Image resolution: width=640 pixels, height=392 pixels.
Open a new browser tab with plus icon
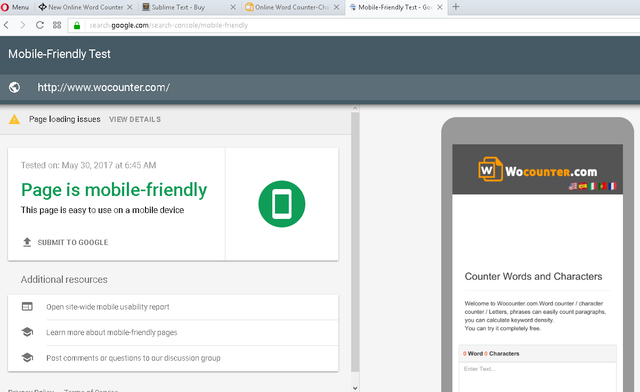[456, 7]
